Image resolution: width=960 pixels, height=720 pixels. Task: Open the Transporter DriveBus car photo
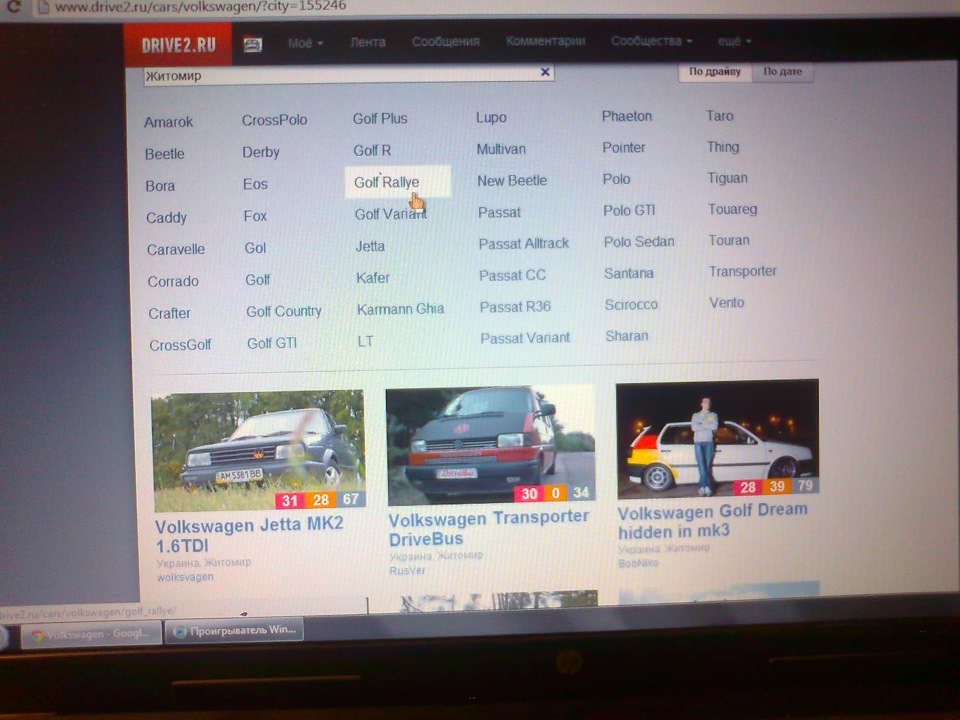(x=490, y=444)
